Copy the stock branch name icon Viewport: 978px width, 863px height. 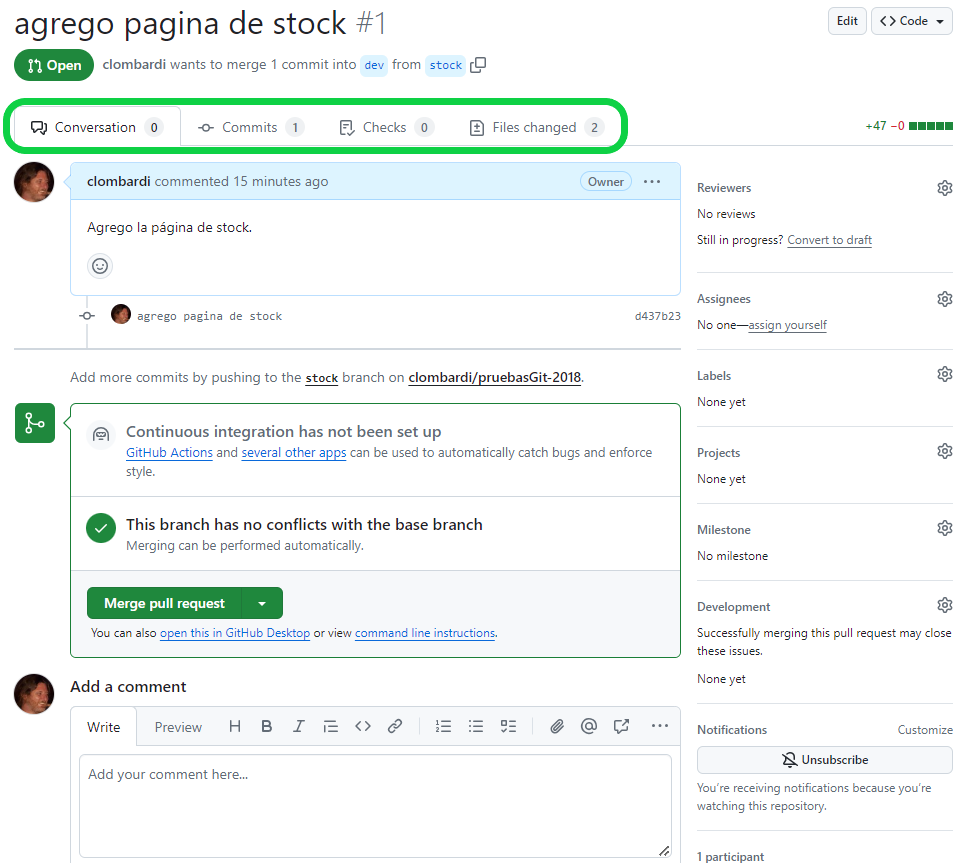478,65
